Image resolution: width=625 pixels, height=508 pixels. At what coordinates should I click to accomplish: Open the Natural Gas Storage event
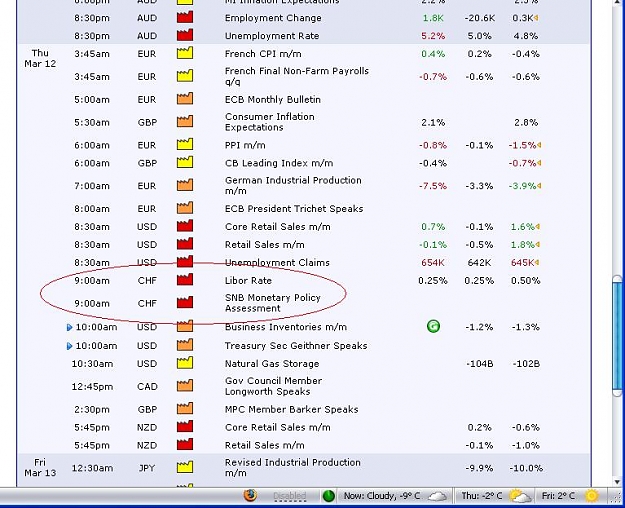[x=272, y=364]
